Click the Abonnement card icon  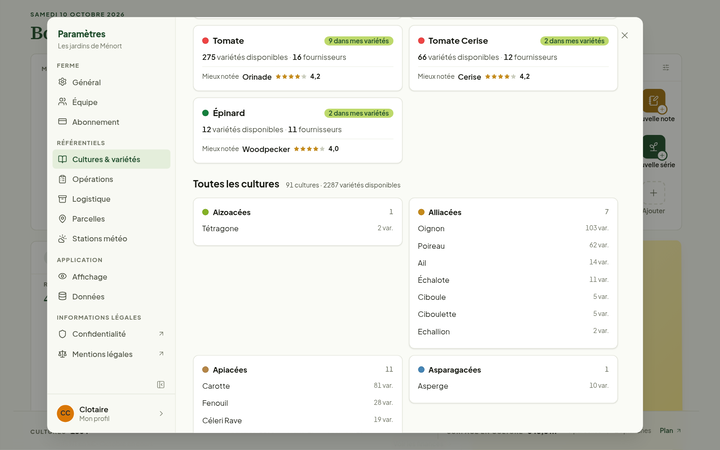coord(62,122)
